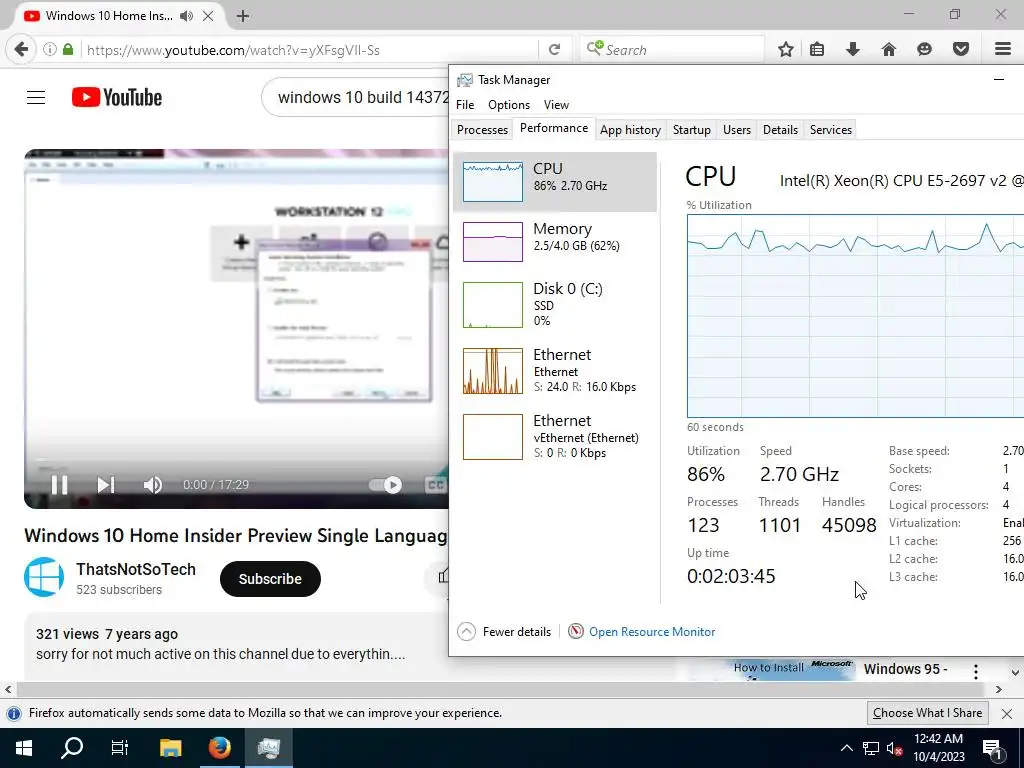Open Task Manager File menu

coord(465,104)
